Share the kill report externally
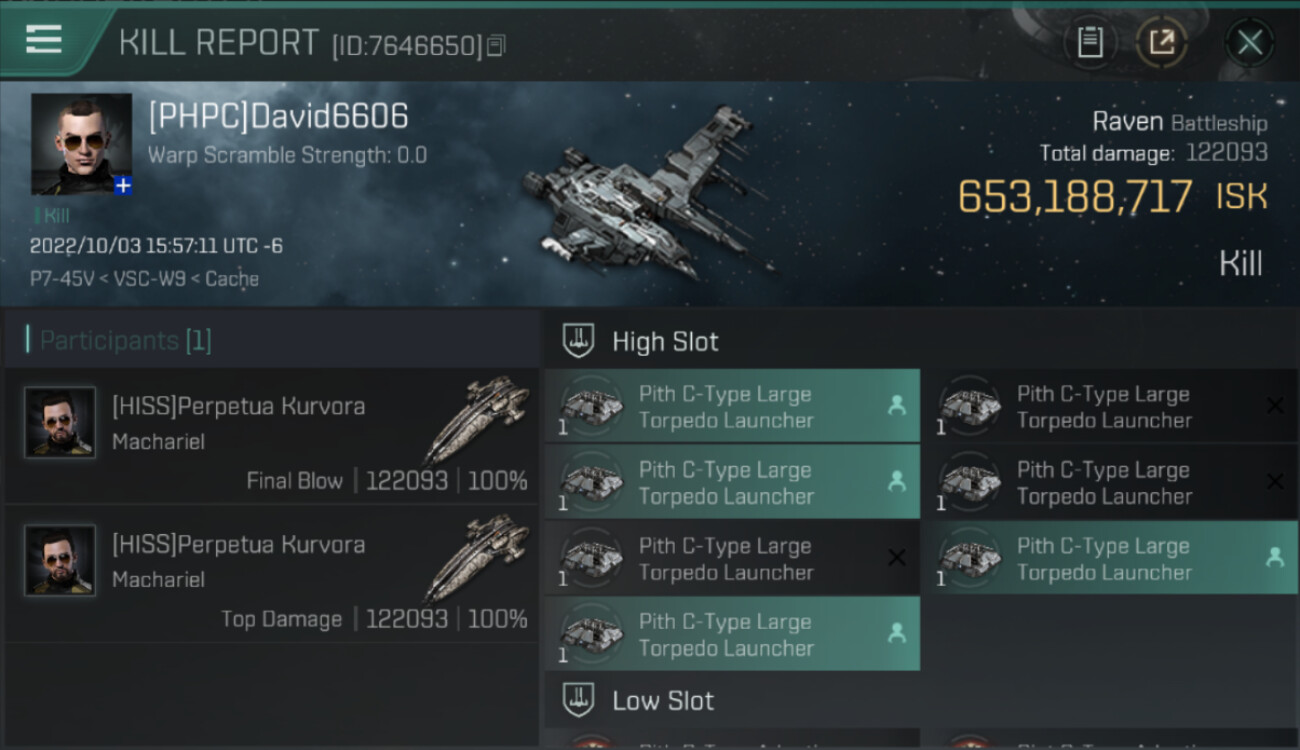1300x750 pixels. 1161,42
